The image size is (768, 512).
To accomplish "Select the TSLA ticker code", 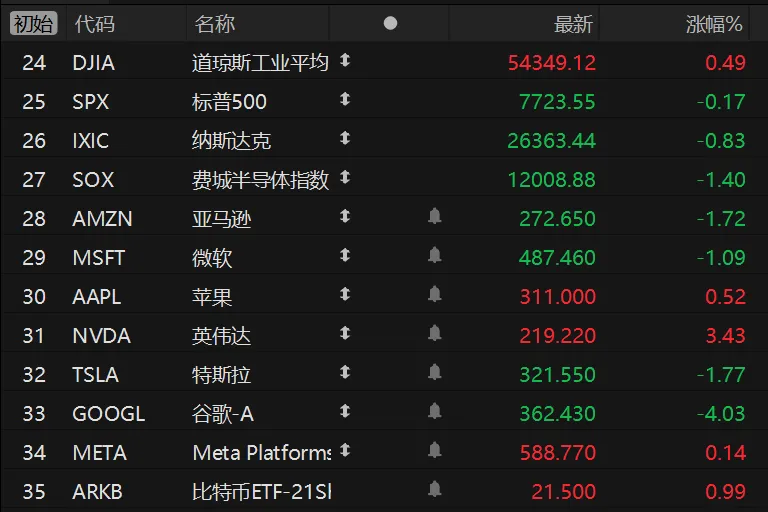I will point(96,375).
